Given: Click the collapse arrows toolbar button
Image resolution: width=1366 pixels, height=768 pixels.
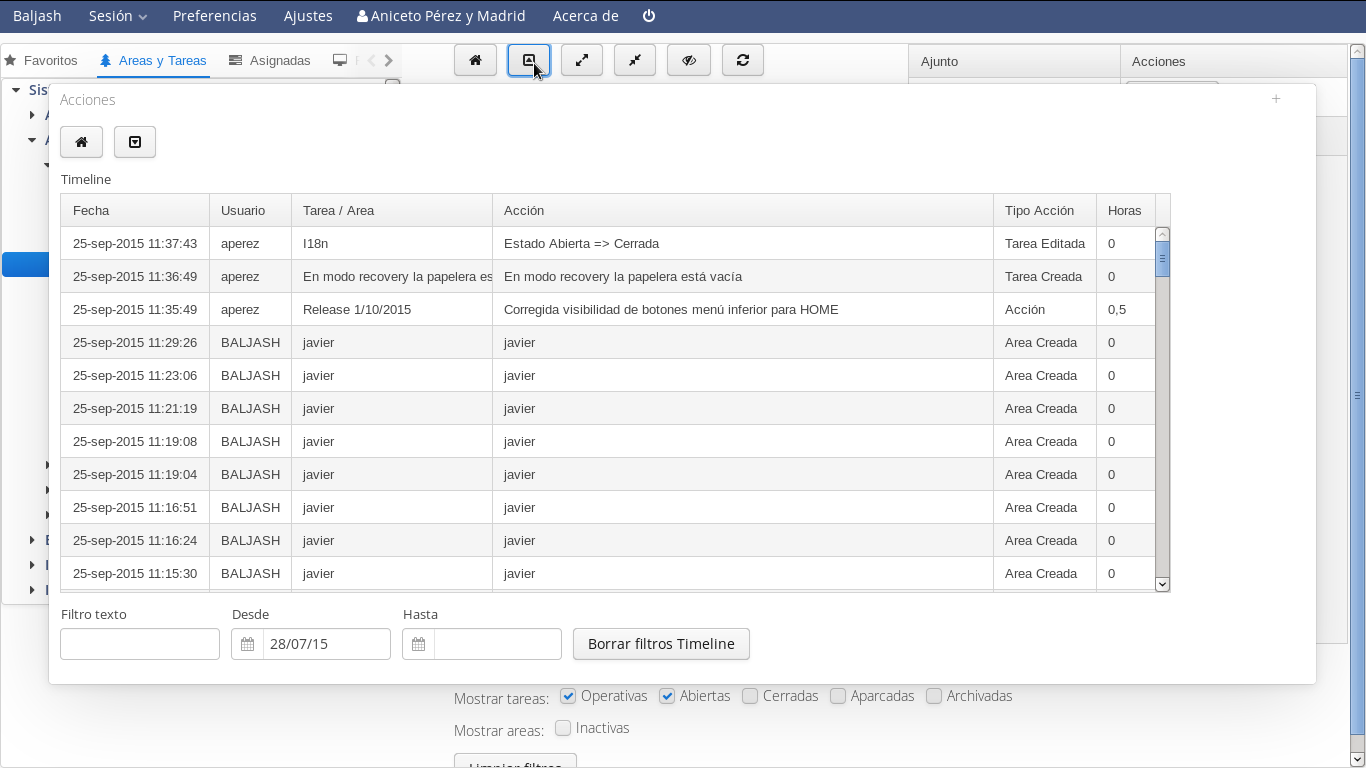Looking at the screenshot, I should (x=635, y=60).
